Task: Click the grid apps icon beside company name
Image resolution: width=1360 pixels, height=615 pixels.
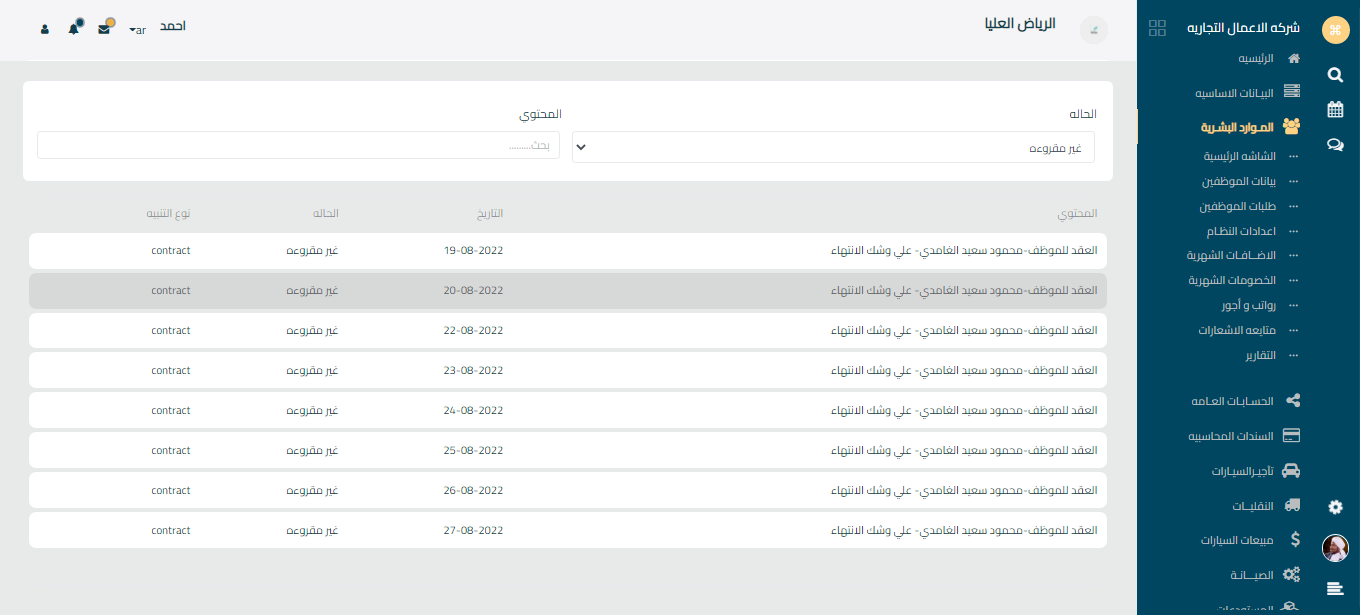Action: click(1157, 28)
